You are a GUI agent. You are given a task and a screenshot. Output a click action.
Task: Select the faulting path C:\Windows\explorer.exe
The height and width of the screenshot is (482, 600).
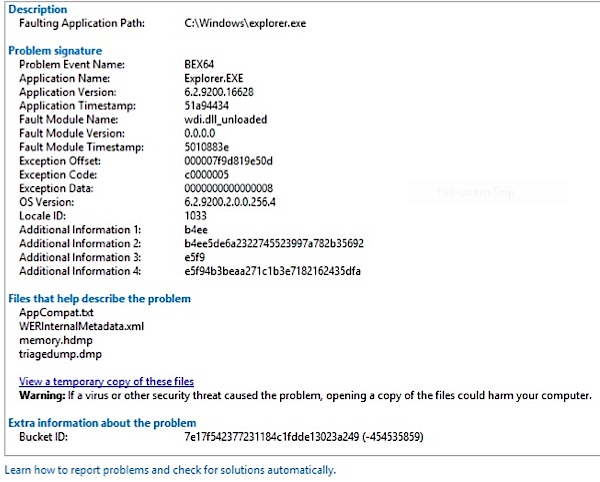coord(245,23)
